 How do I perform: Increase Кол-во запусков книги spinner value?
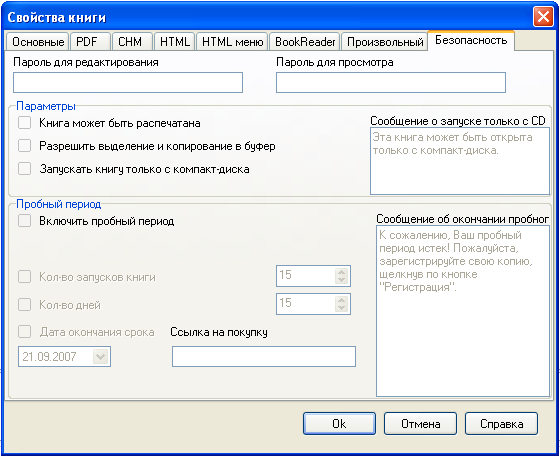tap(341, 272)
